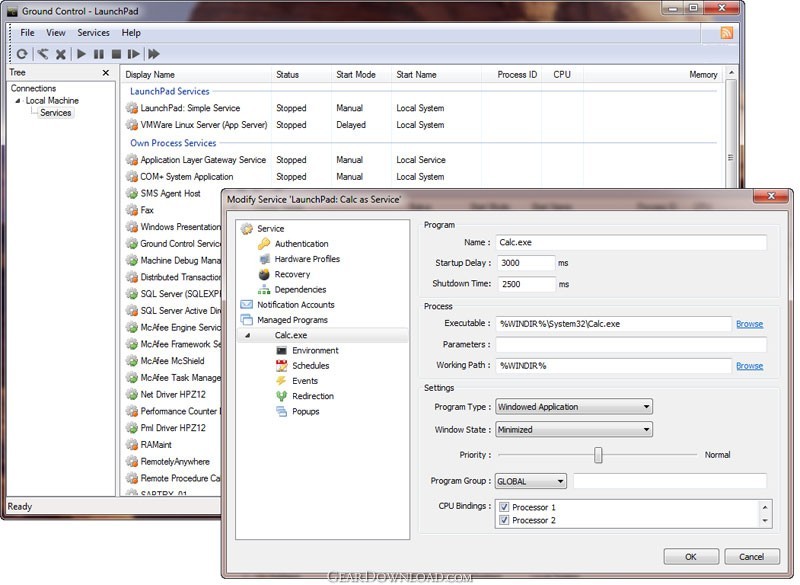Click Browse link next to Working Path
This screenshot has width=800, height=585.
click(x=749, y=366)
